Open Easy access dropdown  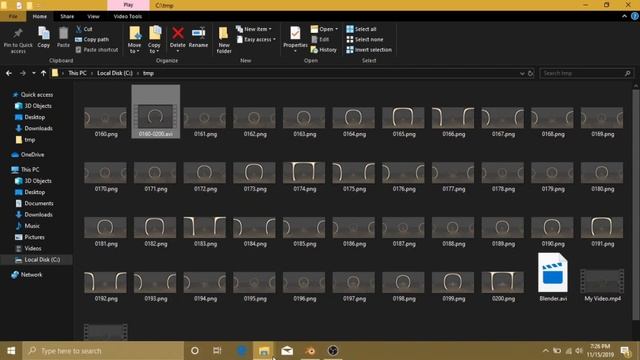(256, 39)
